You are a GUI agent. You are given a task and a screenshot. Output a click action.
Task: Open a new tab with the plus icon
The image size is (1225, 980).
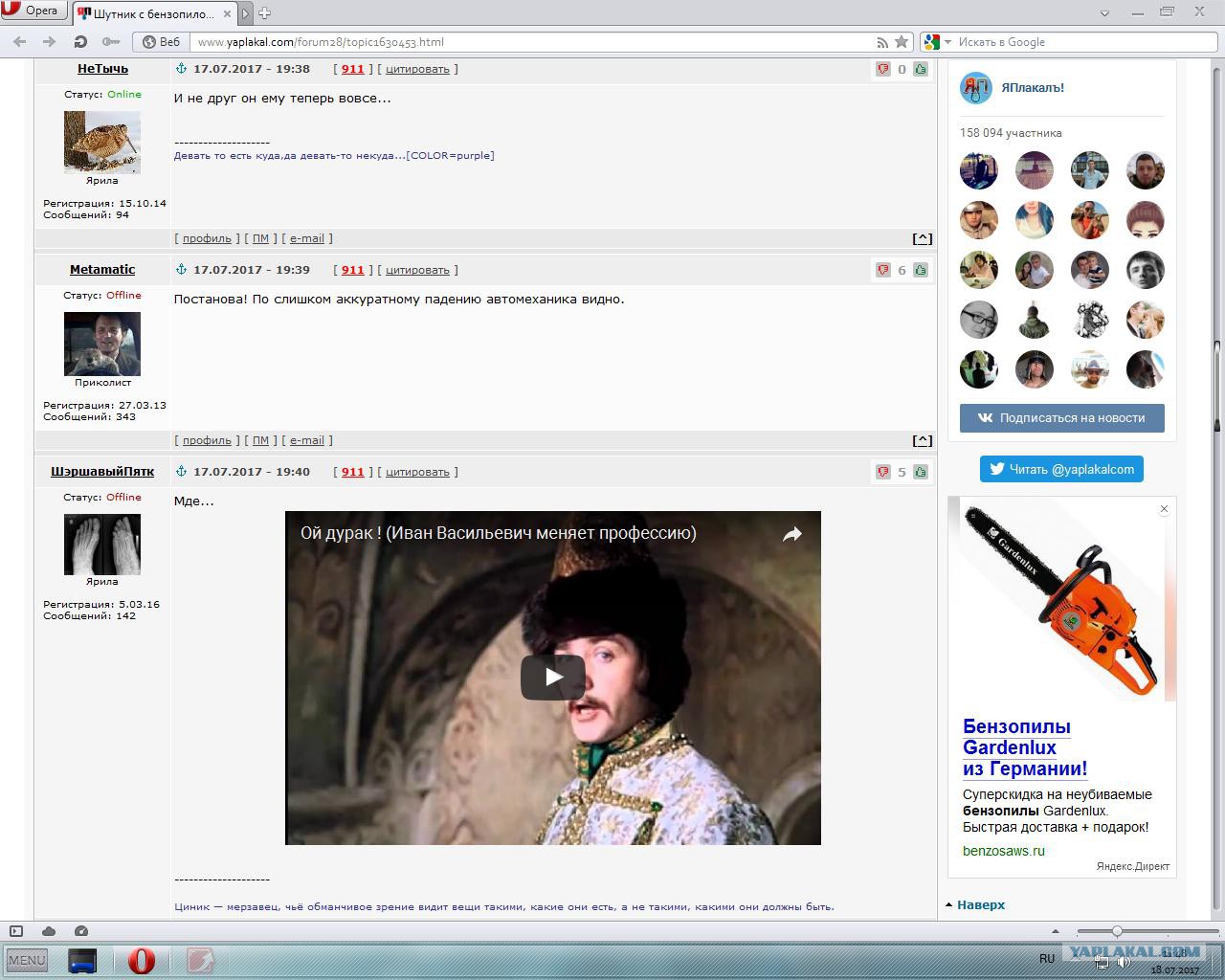point(264,12)
